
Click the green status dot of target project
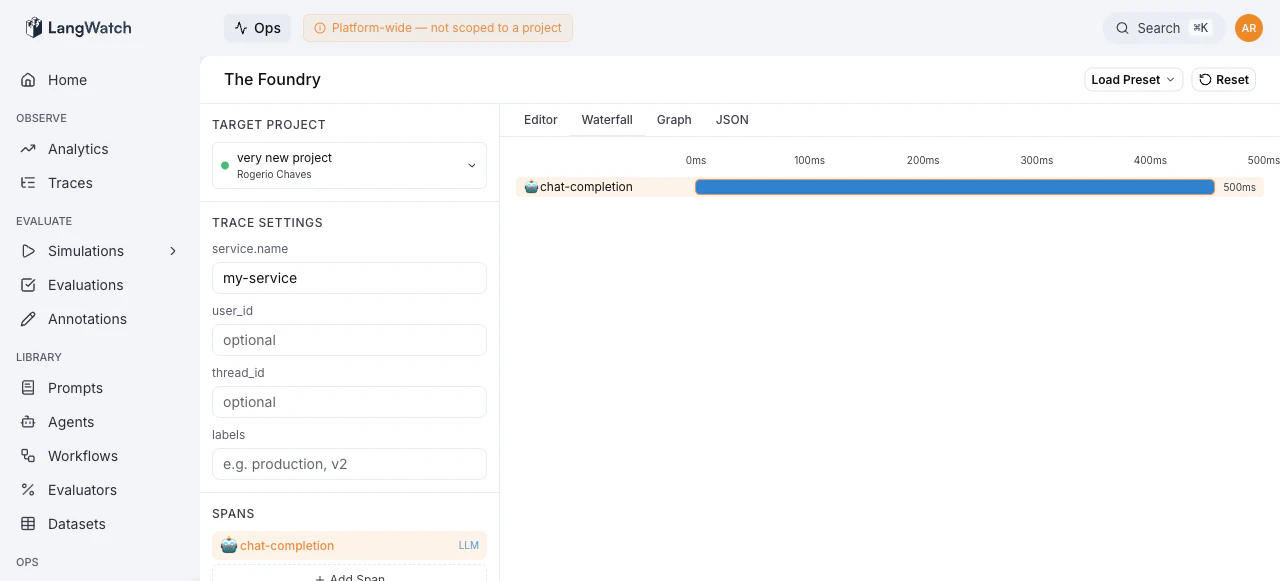[225, 165]
